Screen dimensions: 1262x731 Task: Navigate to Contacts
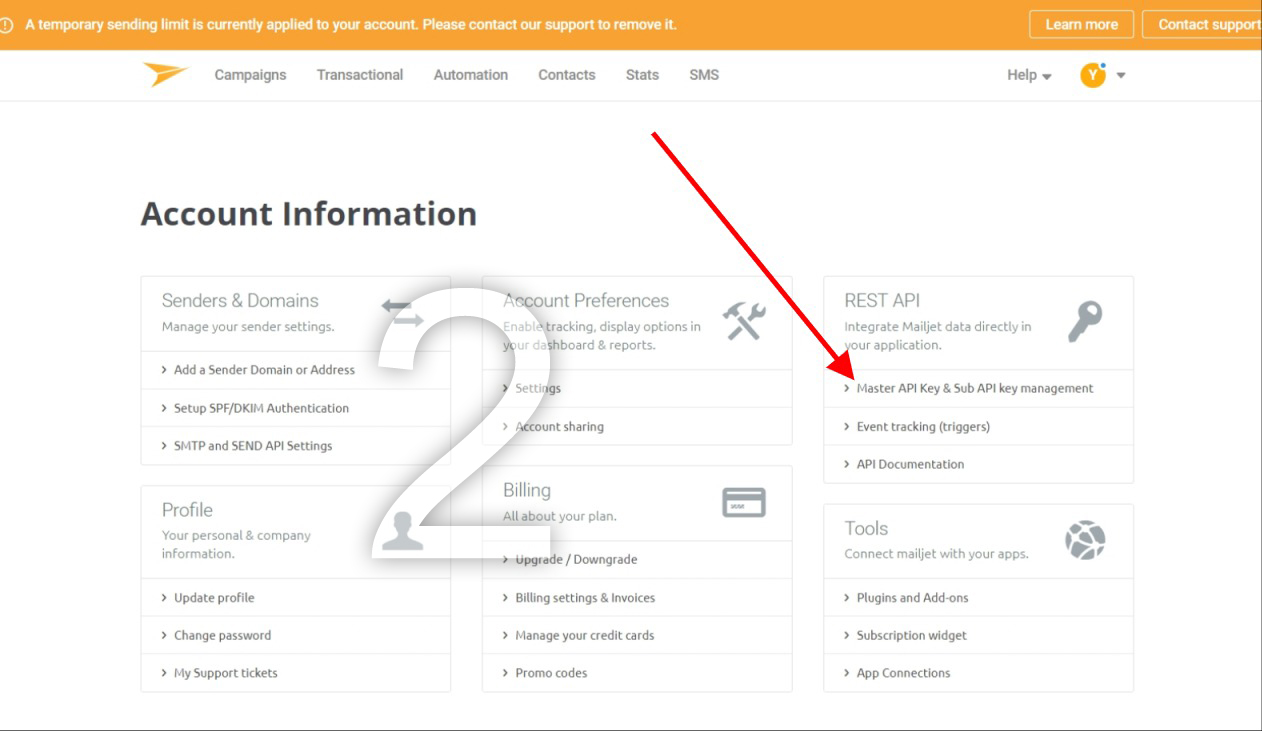point(567,75)
